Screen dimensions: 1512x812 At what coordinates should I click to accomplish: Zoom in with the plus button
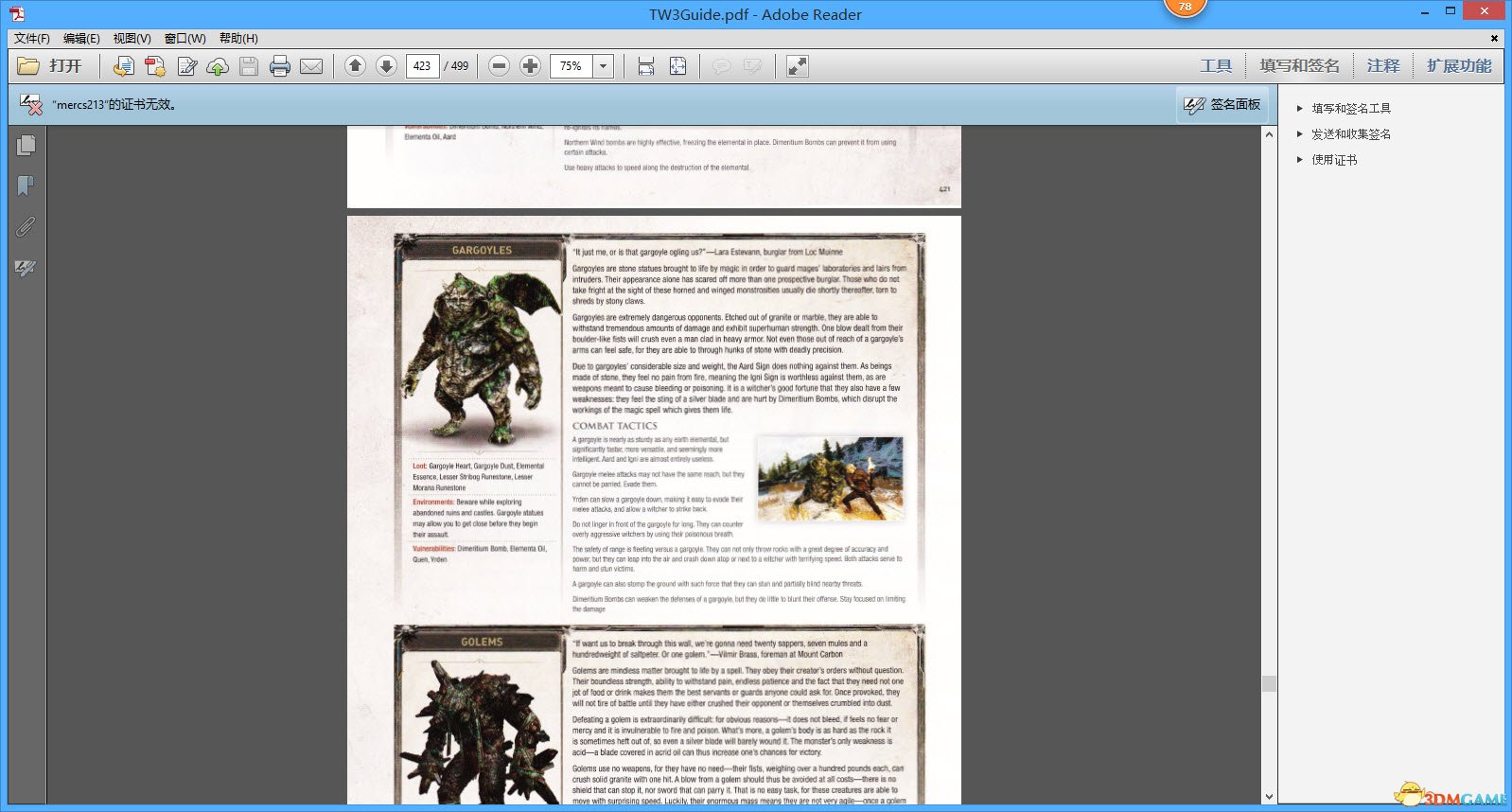[531, 66]
